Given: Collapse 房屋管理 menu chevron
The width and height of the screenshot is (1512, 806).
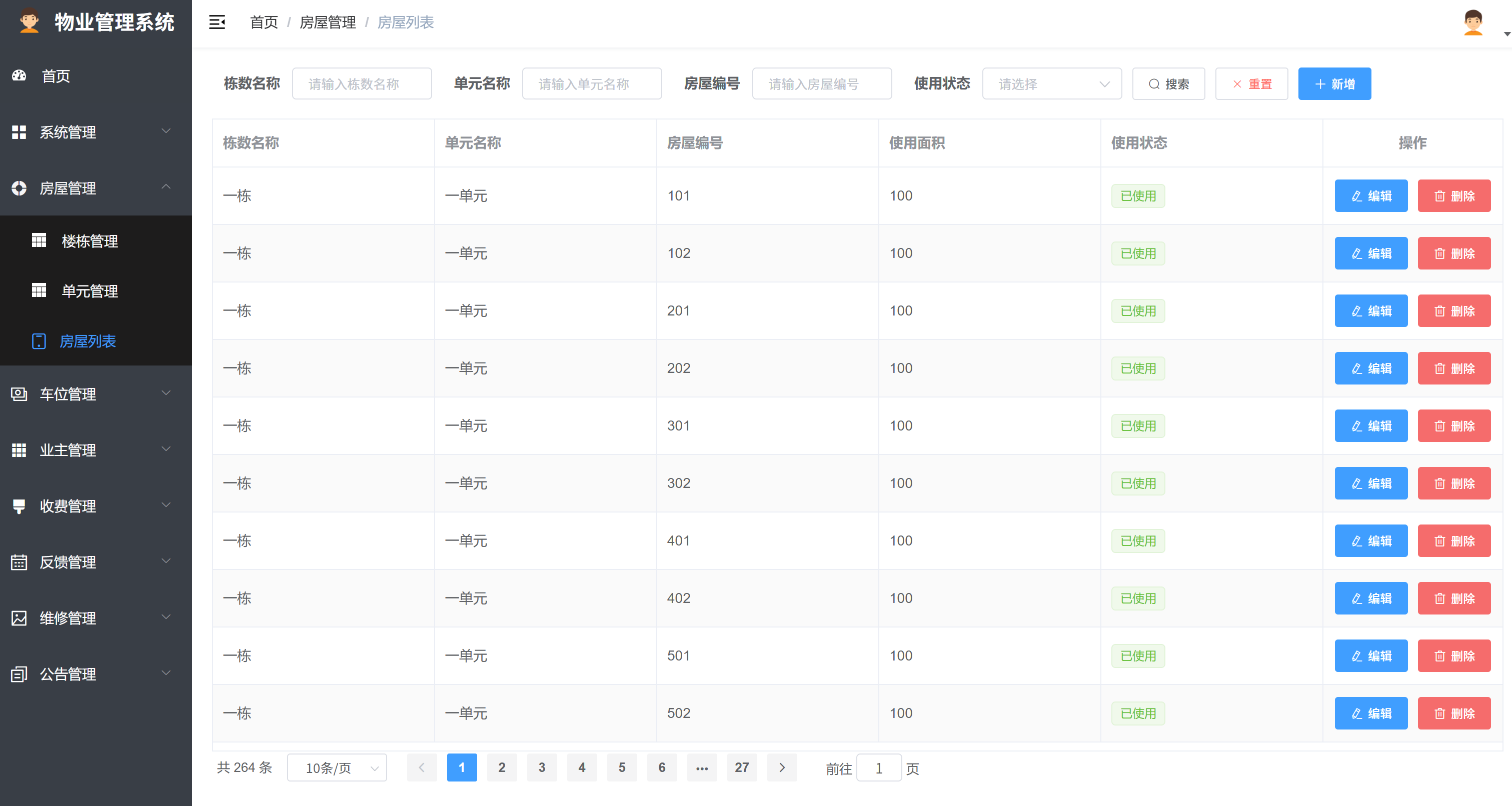Looking at the screenshot, I should [x=166, y=186].
